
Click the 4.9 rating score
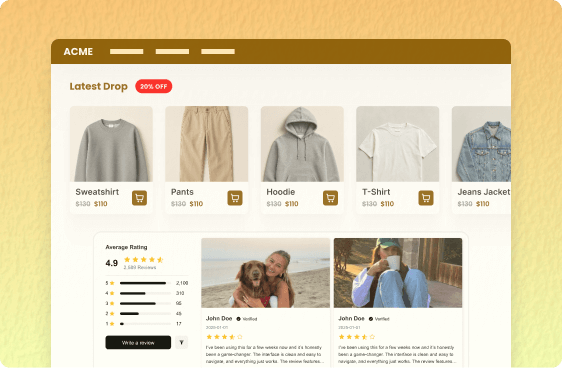point(111,263)
